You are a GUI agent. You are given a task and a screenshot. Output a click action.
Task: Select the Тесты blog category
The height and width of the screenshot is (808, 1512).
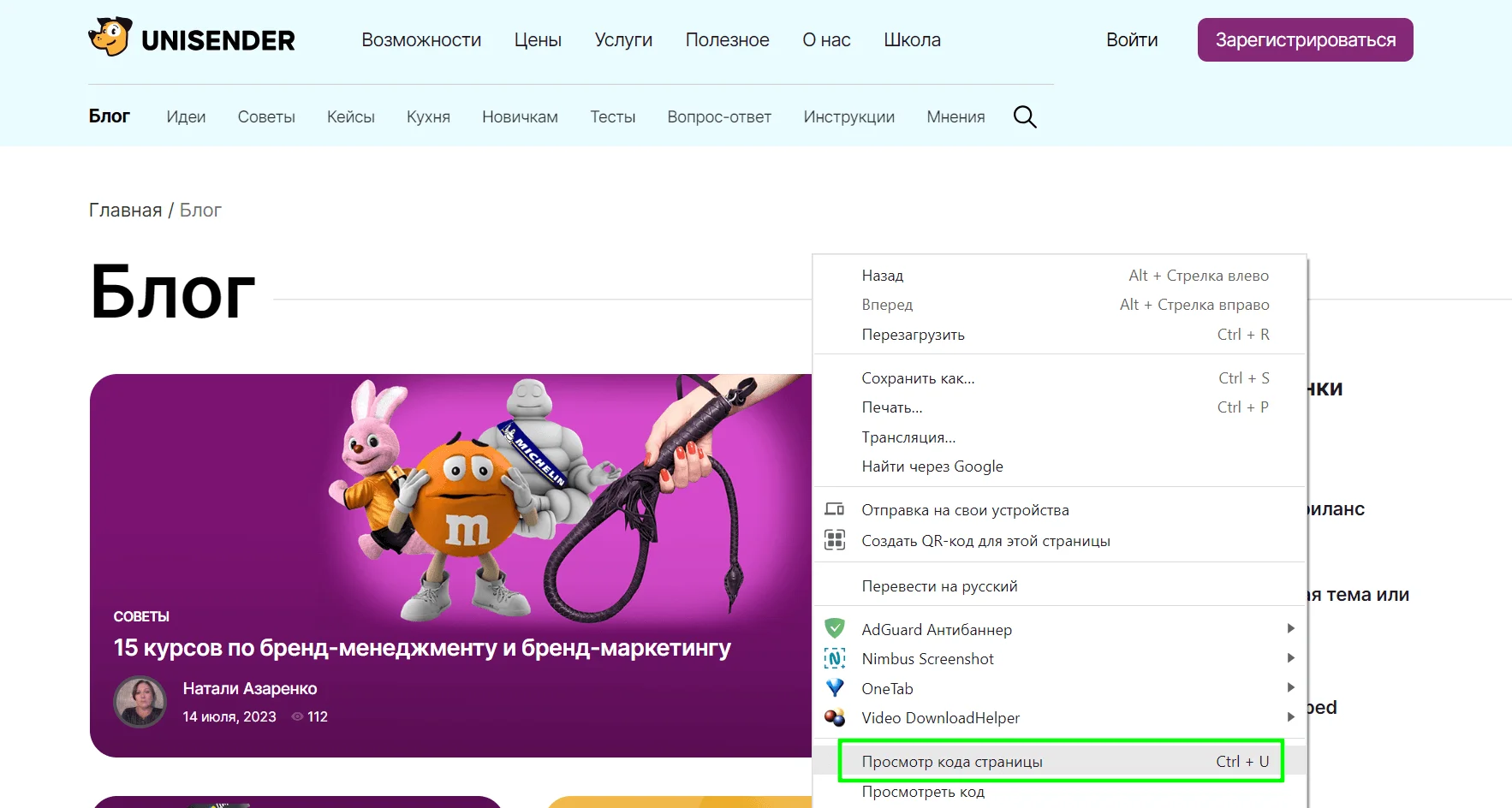613,116
